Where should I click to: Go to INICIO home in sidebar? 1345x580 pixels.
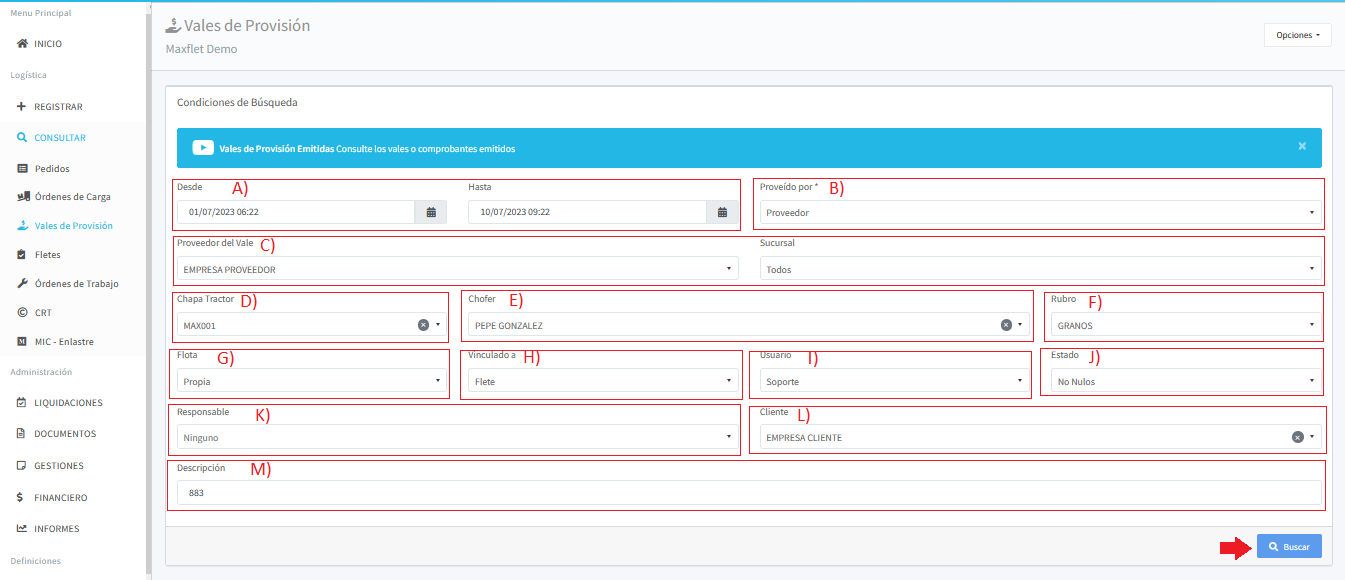coord(47,44)
